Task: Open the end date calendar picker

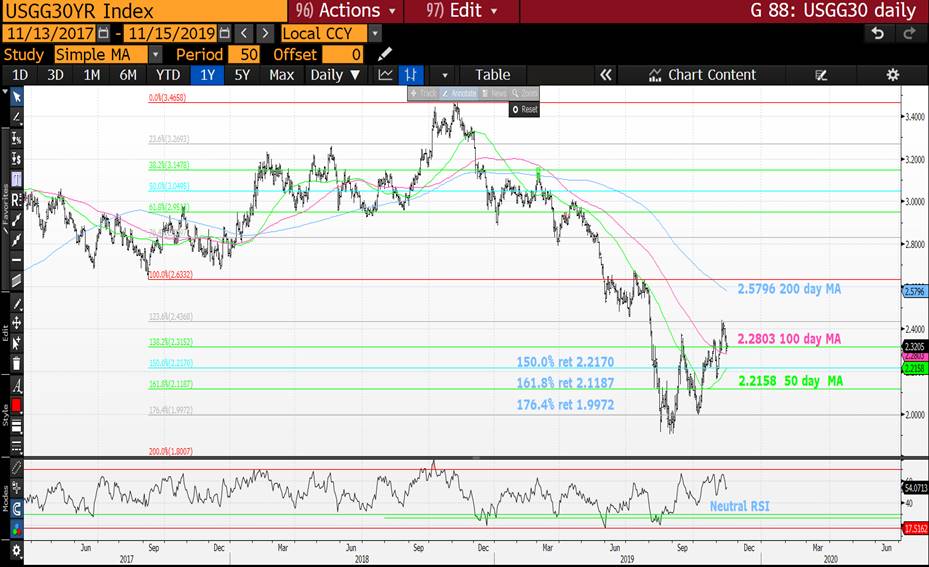Action: coord(225,33)
